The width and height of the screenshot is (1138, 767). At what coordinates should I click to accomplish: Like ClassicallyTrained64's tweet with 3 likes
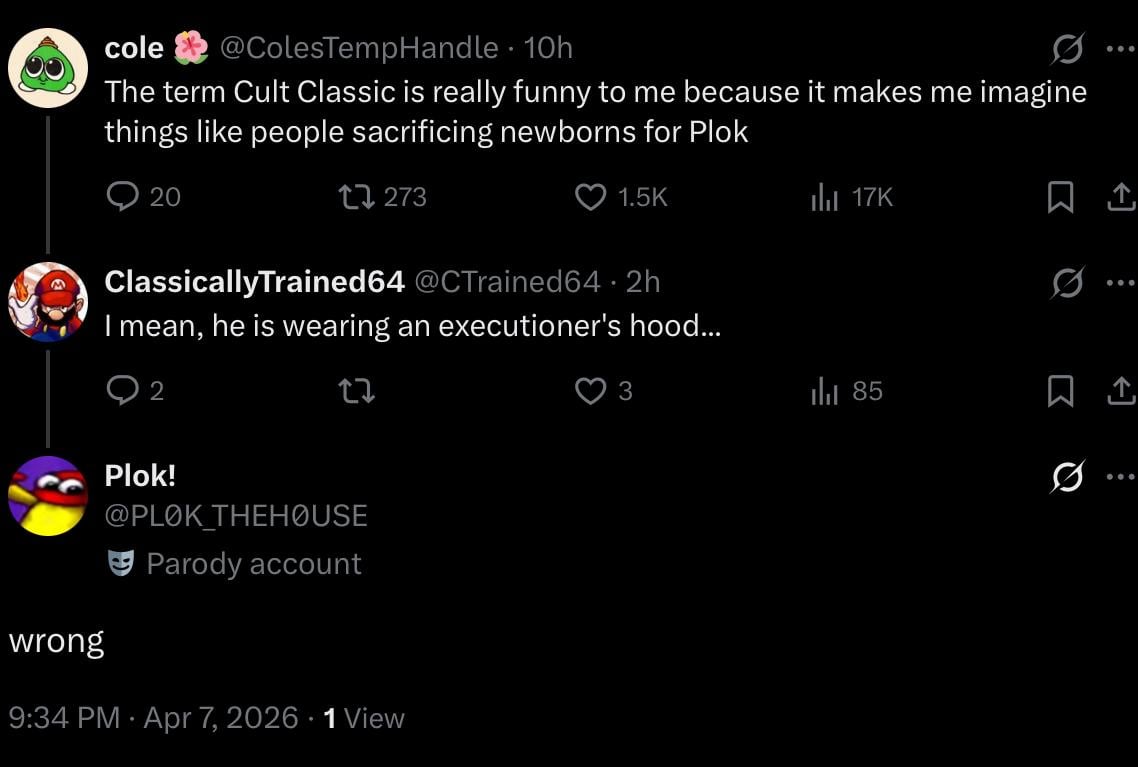pos(591,391)
